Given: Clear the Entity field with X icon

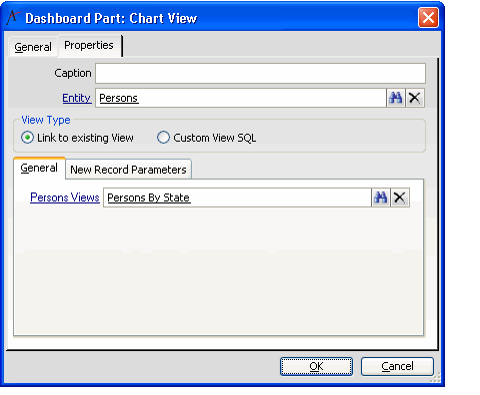Looking at the screenshot, I should (415, 98).
